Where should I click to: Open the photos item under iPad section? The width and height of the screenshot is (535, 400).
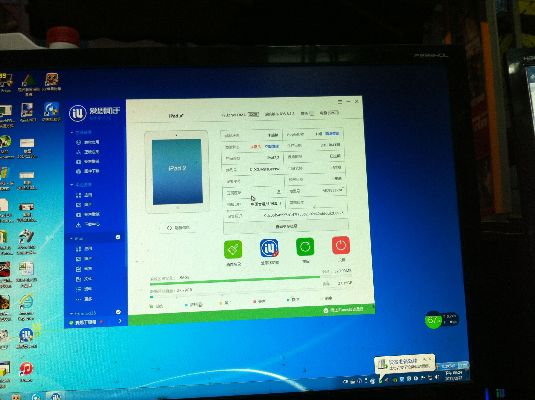84,259
